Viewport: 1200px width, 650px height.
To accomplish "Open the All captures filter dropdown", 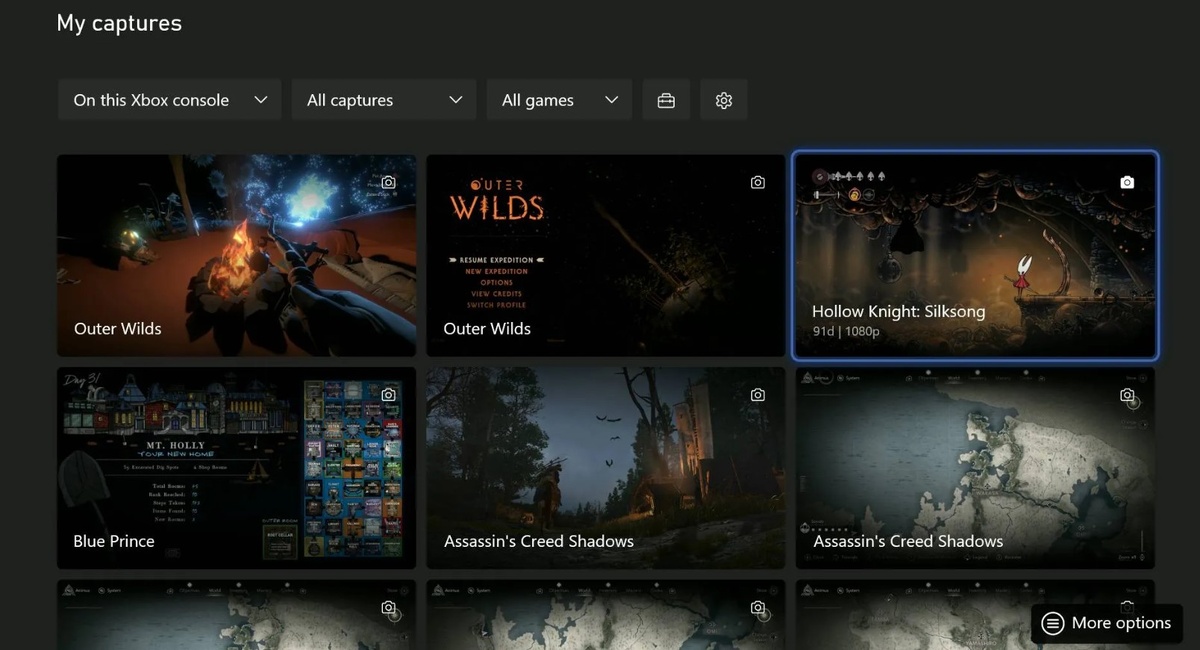I will tap(384, 100).
